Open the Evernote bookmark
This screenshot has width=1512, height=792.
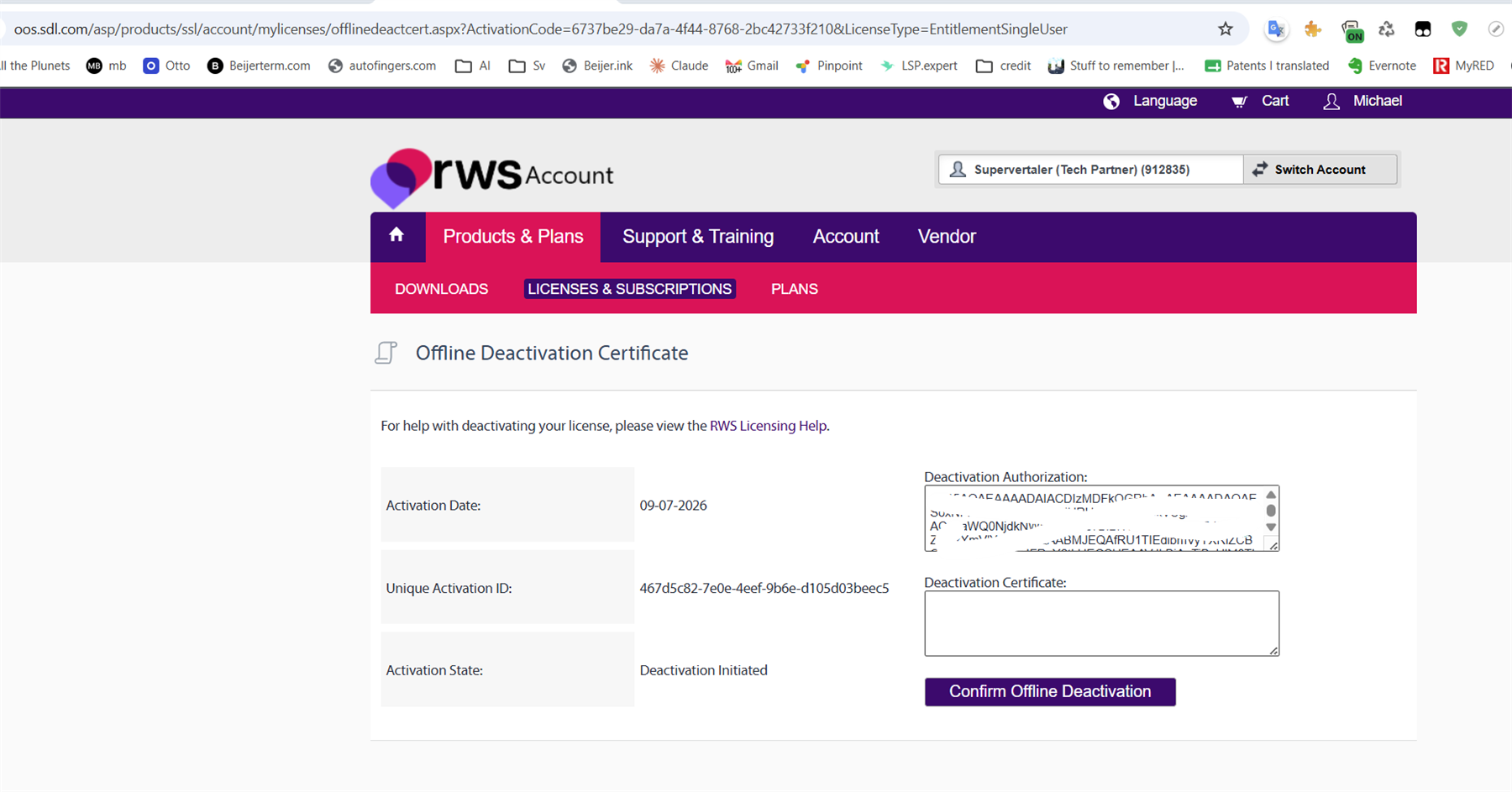[x=1382, y=66]
